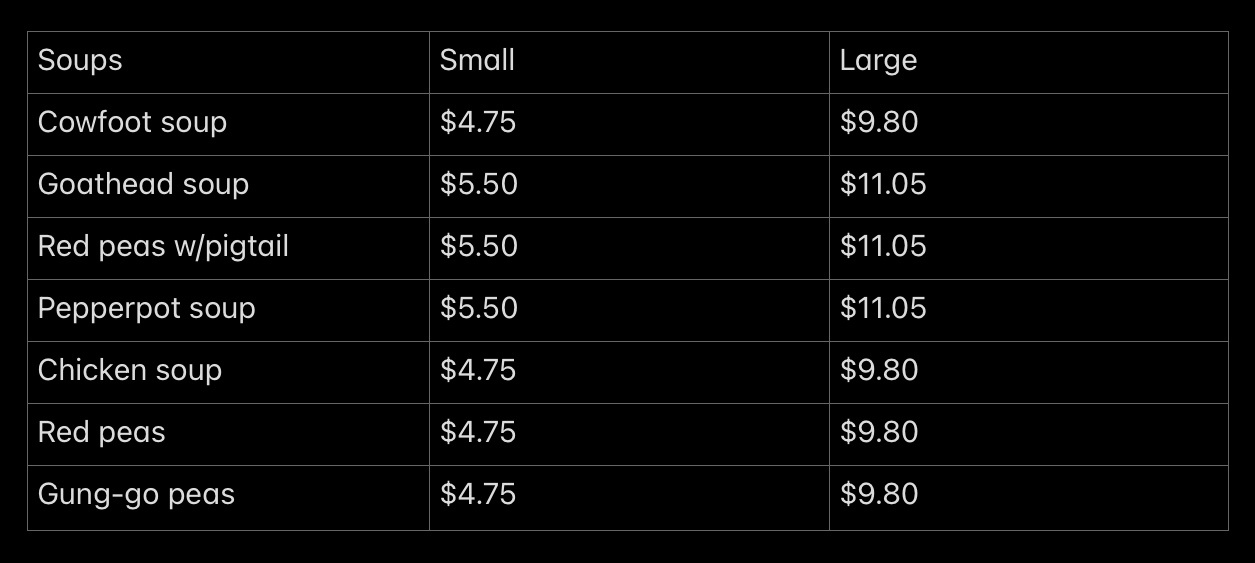
Task: Click Goathead soup large price $11.05
Action: (x=1028, y=186)
